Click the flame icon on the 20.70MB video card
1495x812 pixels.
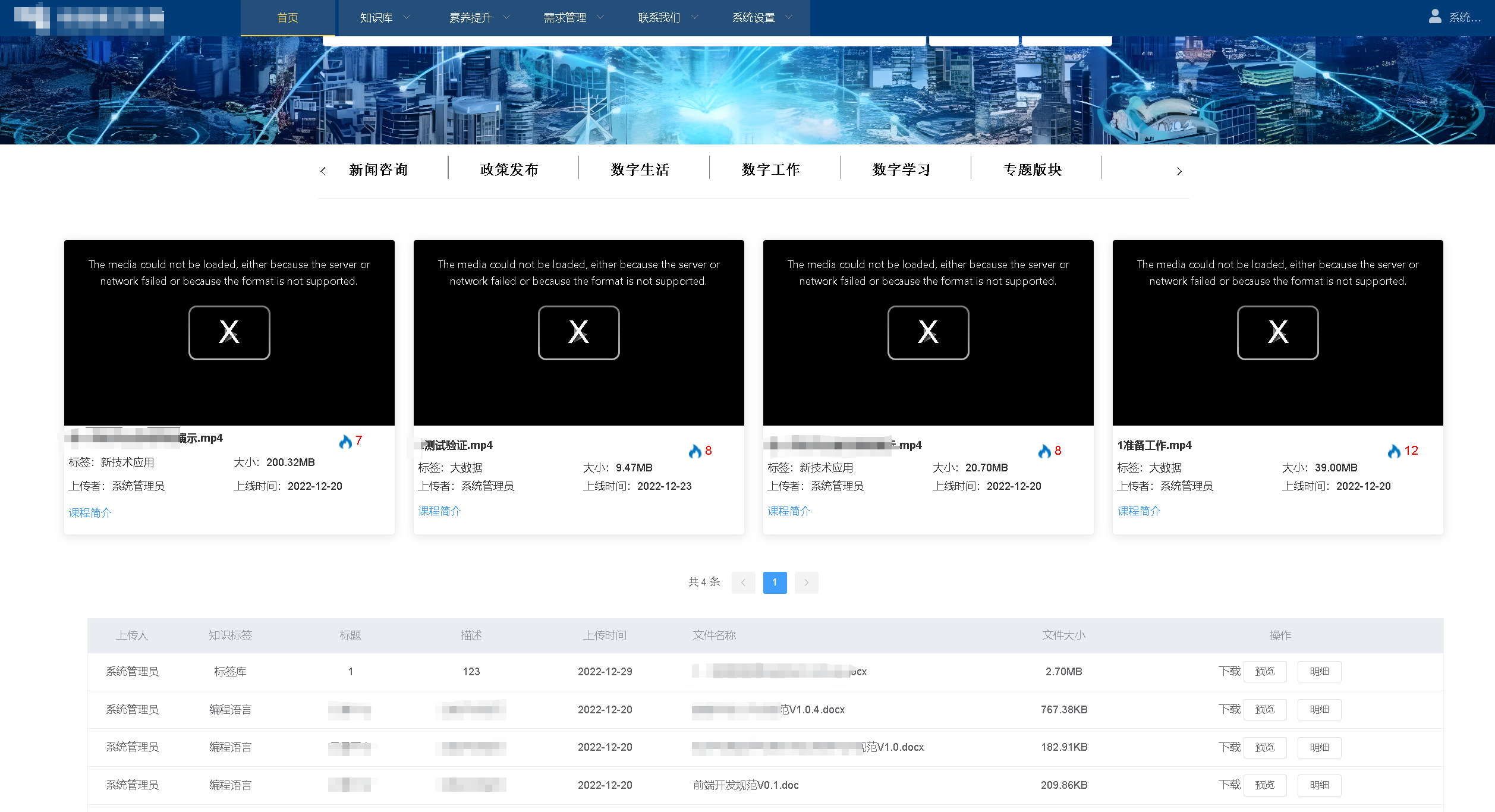pyautogui.click(x=1044, y=451)
